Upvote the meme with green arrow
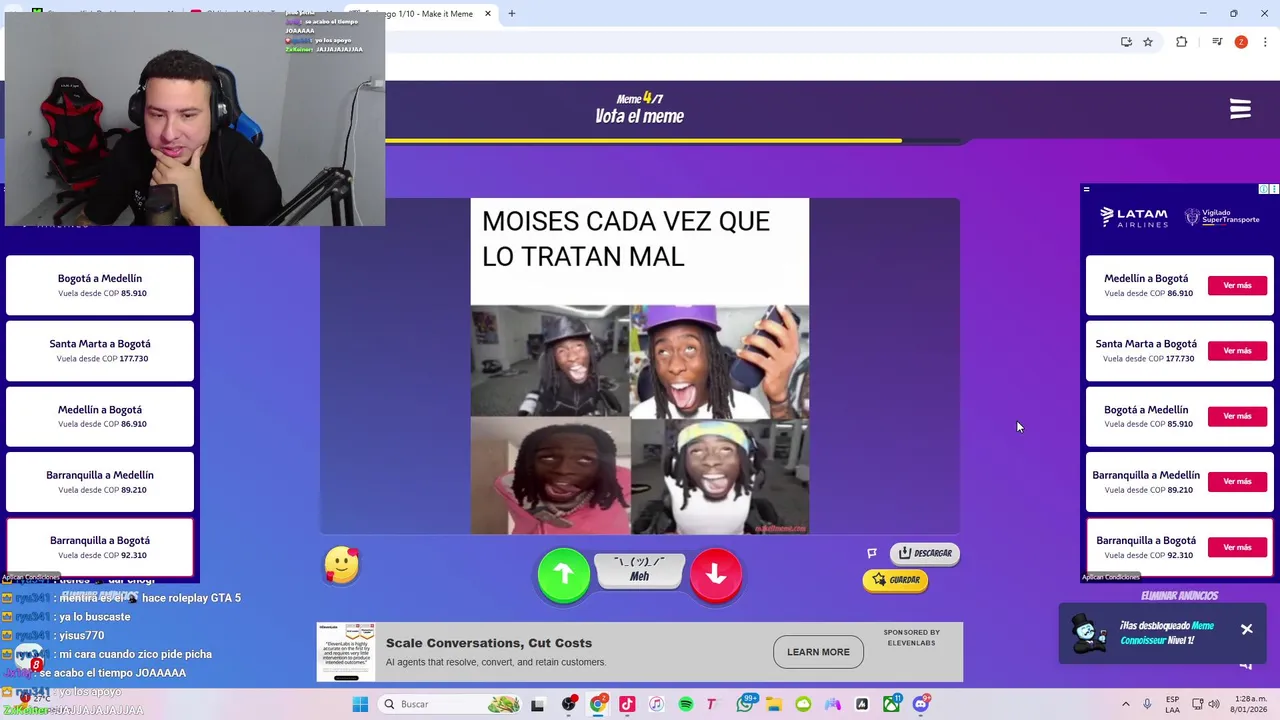Screen dimensions: 1280x720 point(564,574)
